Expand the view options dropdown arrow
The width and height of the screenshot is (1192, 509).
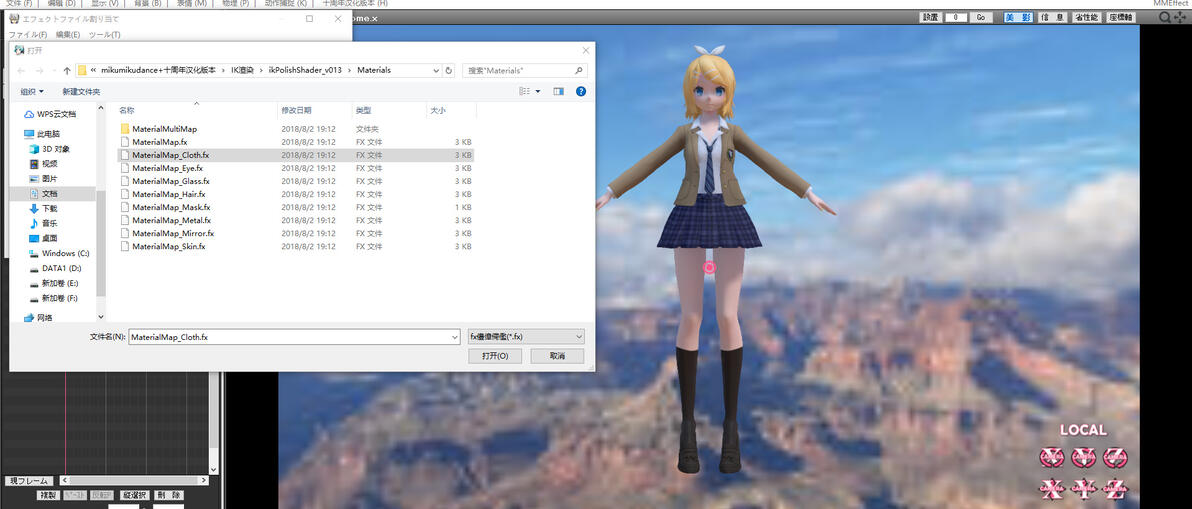[x=538, y=91]
